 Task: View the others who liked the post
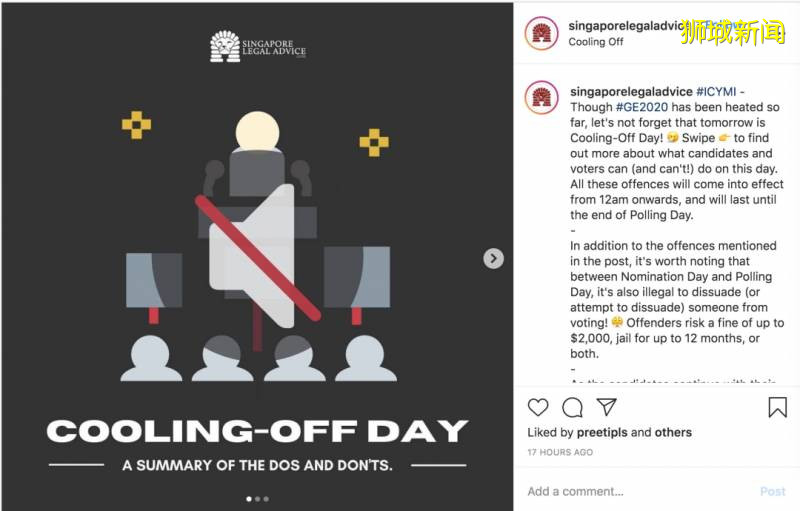(x=673, y=433)
